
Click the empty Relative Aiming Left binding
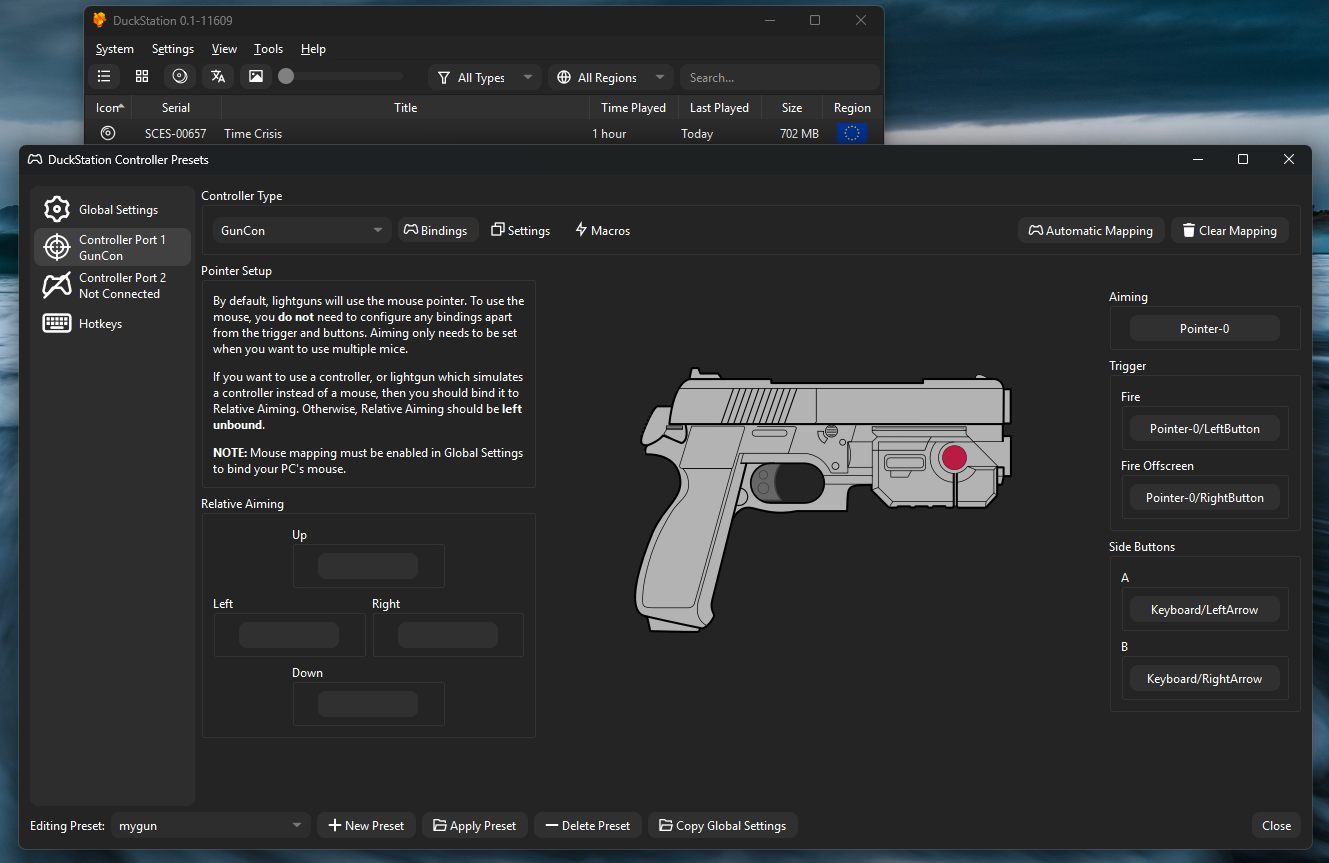(x=289, y=635)
